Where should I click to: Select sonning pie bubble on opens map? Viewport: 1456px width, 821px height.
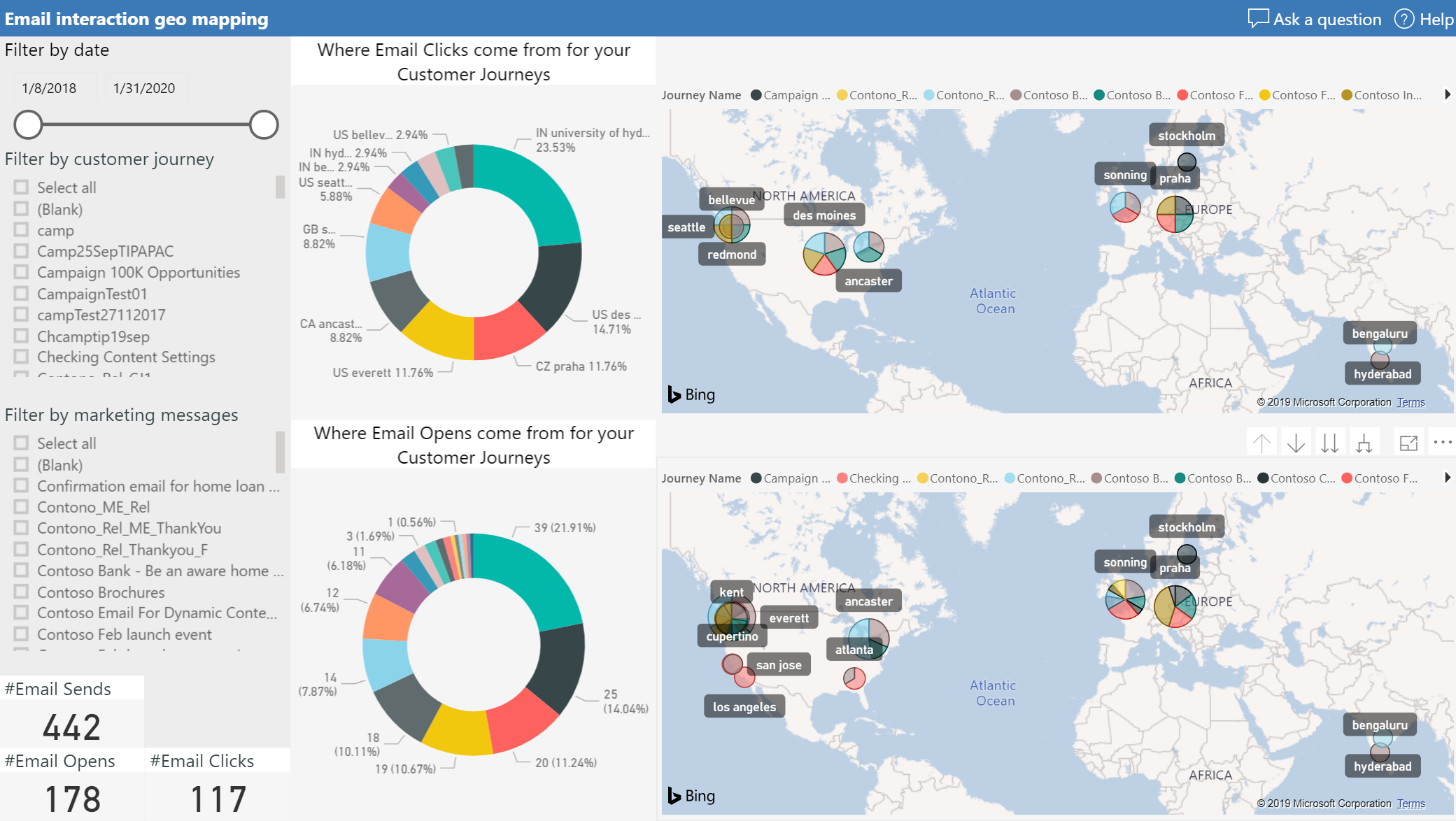click(1125, 599)
